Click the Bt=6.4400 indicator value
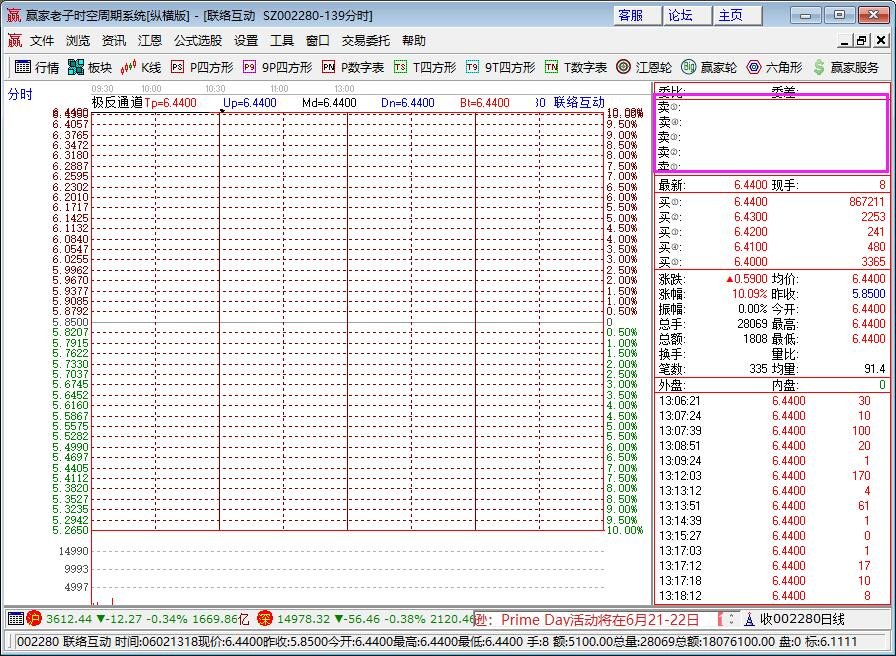 [485, 103]
